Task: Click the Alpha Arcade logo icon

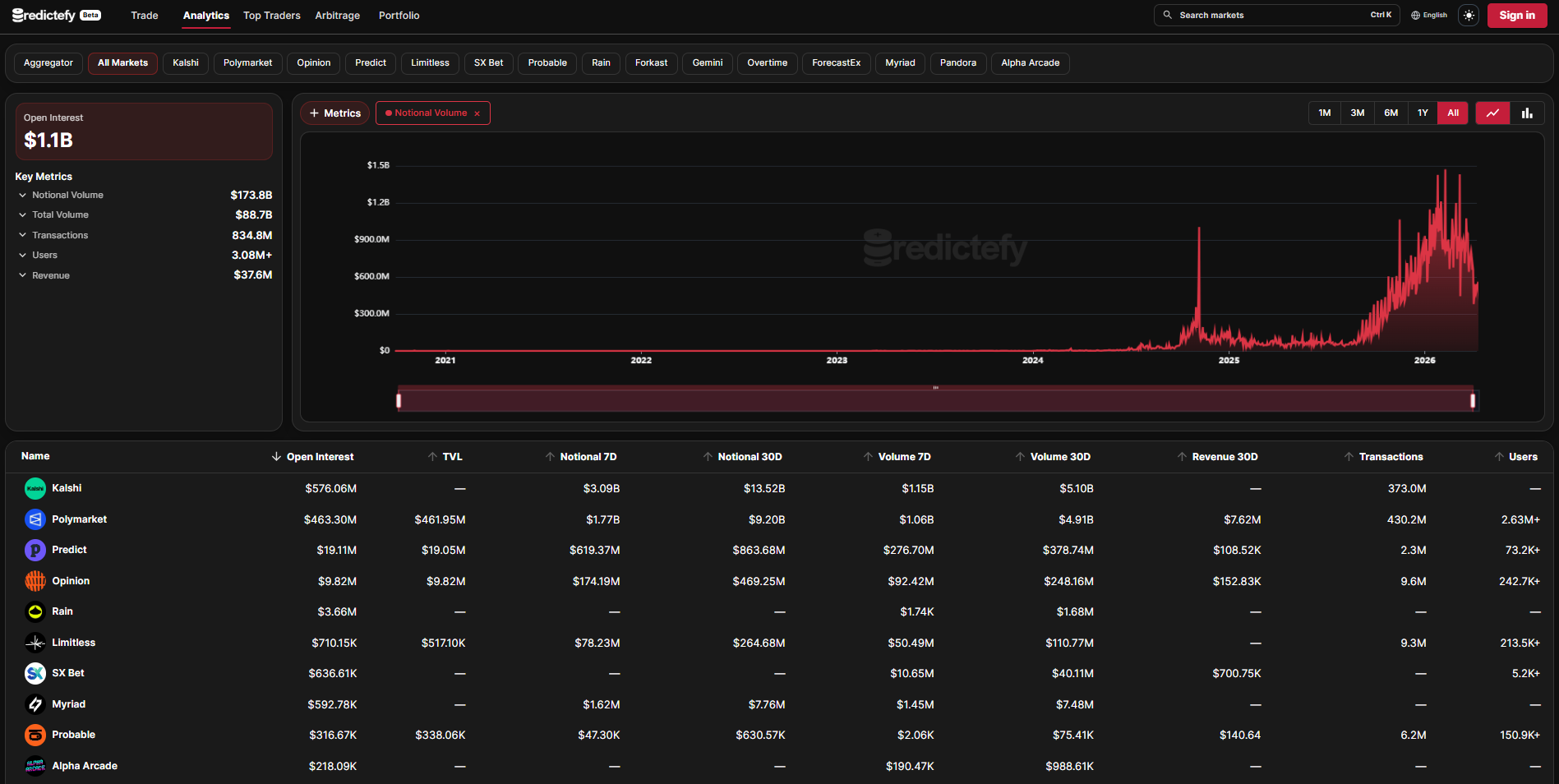Action: coord(35,766)
